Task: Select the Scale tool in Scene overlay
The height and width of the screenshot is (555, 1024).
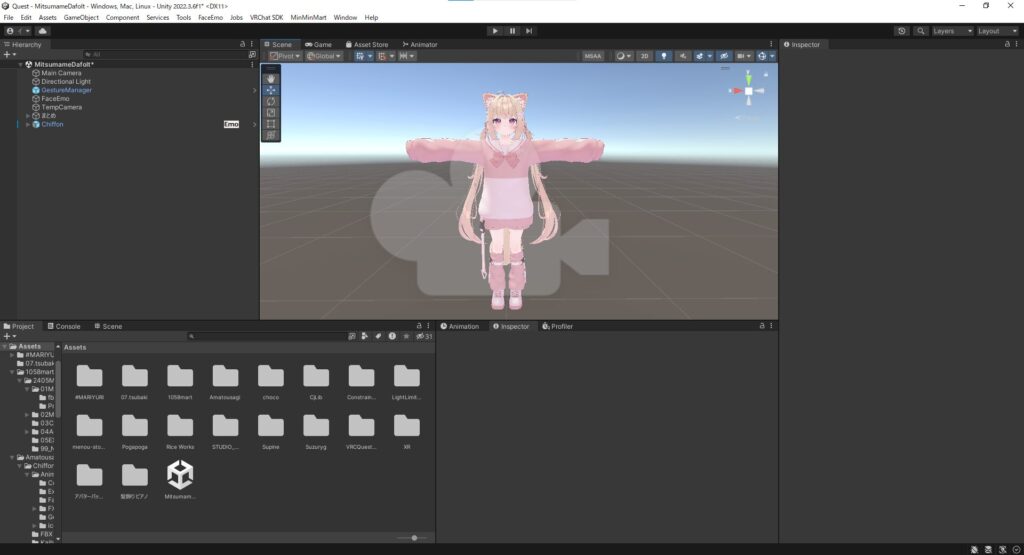Action: pos(271,113)
